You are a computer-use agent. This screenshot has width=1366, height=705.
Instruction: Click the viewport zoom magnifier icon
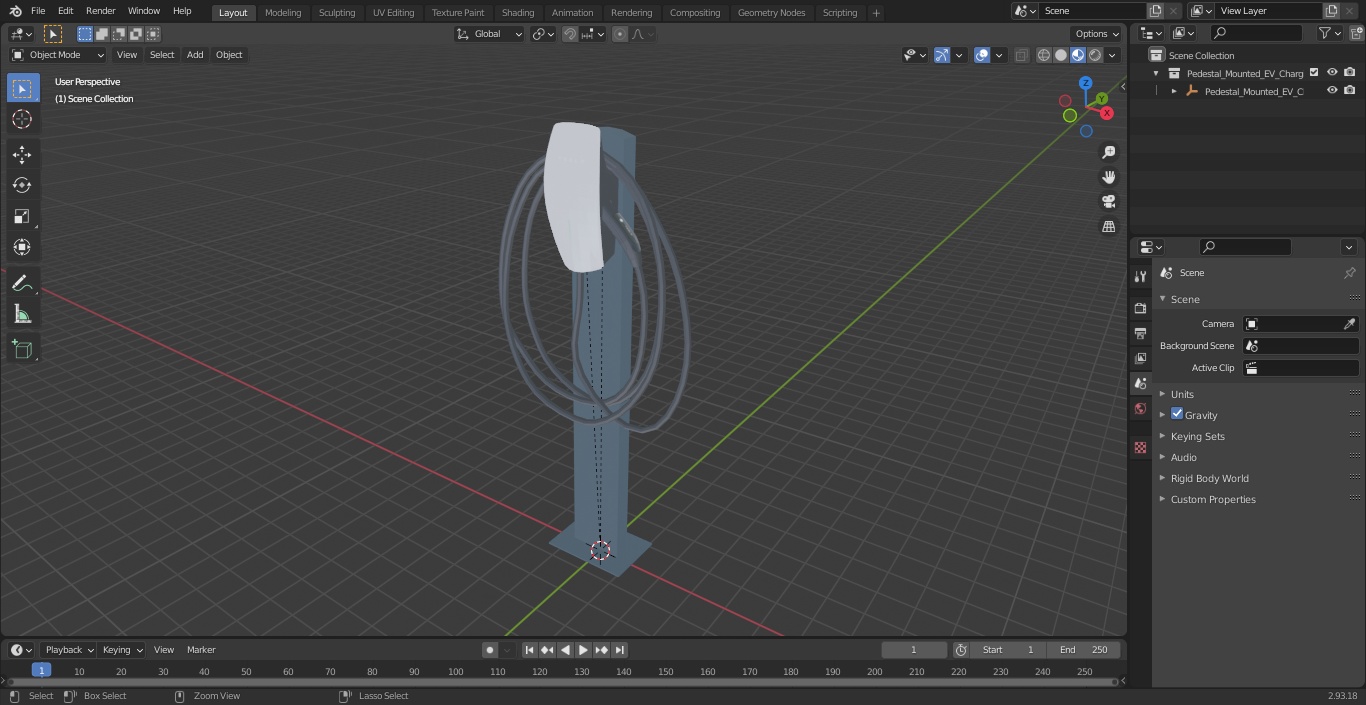click(x=1108, y=152)
